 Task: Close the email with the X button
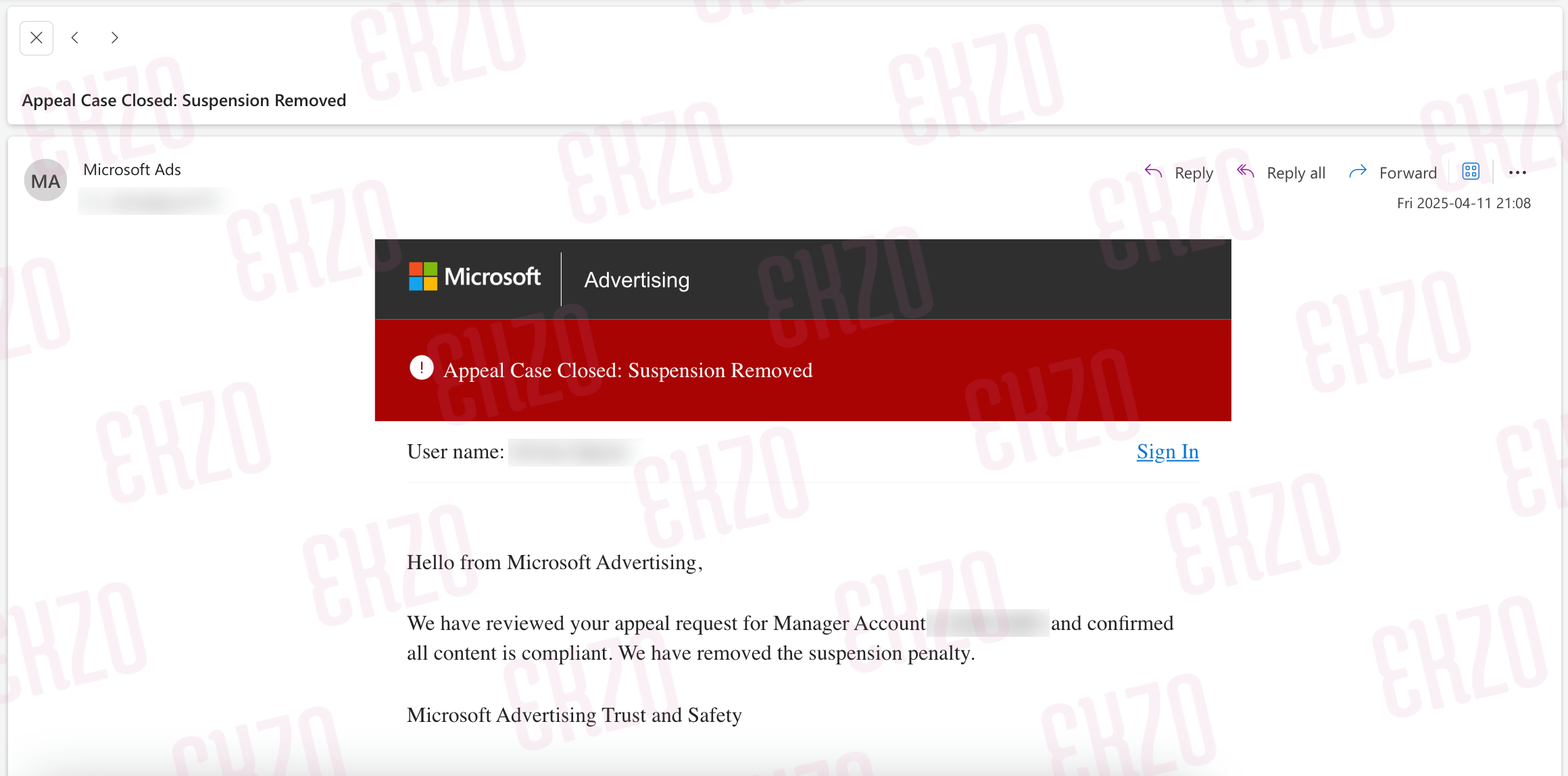(x=36, y=38)
